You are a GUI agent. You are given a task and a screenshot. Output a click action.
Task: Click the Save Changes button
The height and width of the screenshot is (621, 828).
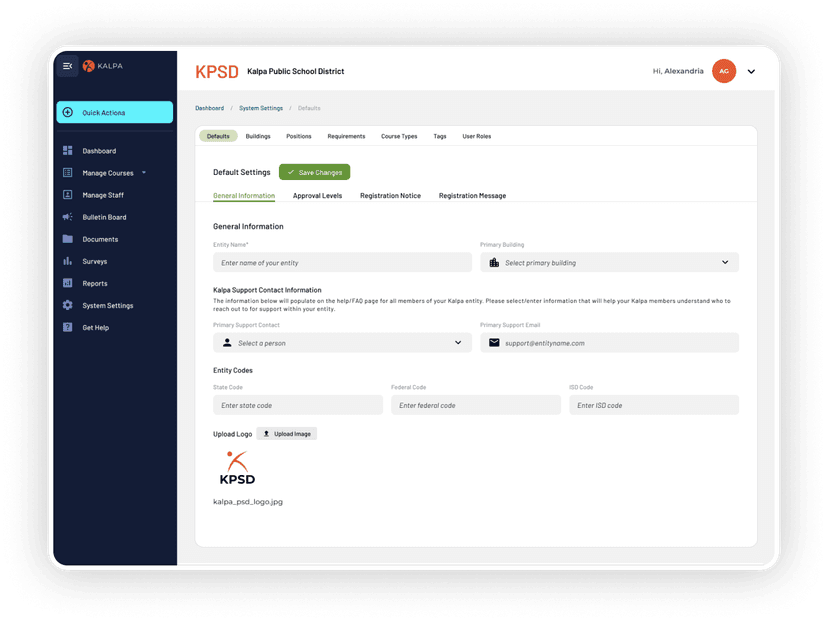(x=314, y=172)
